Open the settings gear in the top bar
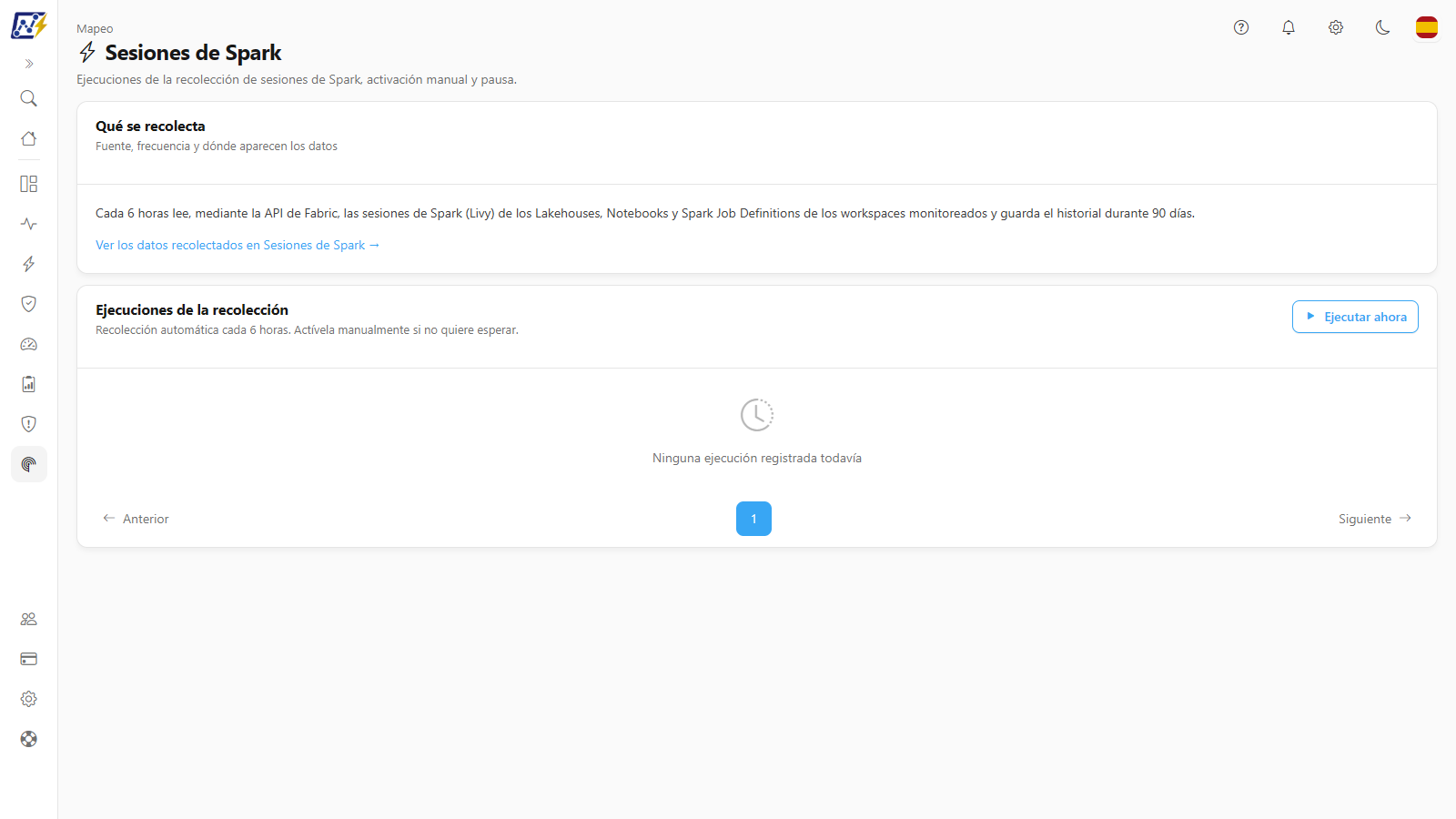This screenshot has height=819, width=1456. 1336,27
